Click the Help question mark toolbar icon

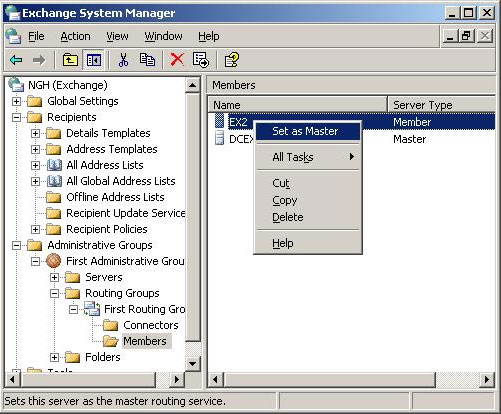tap(231, 60)
